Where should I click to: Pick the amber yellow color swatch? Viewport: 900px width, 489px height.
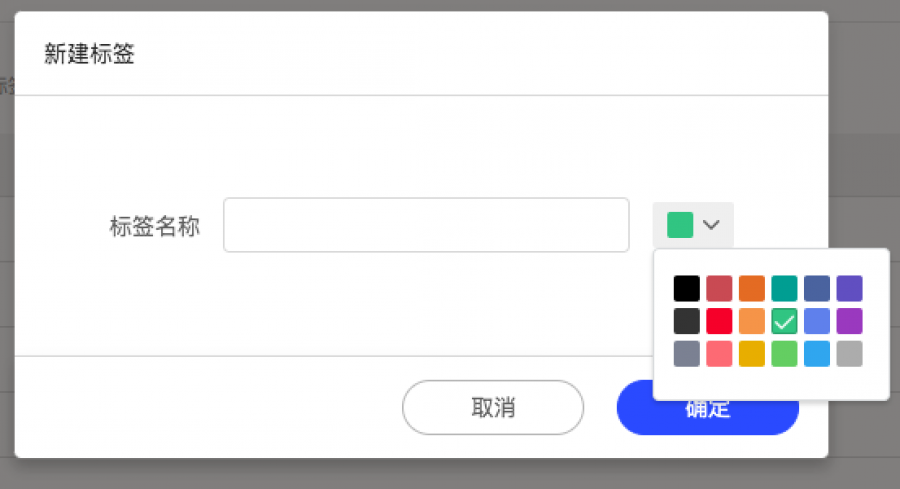tap(752, 354)
